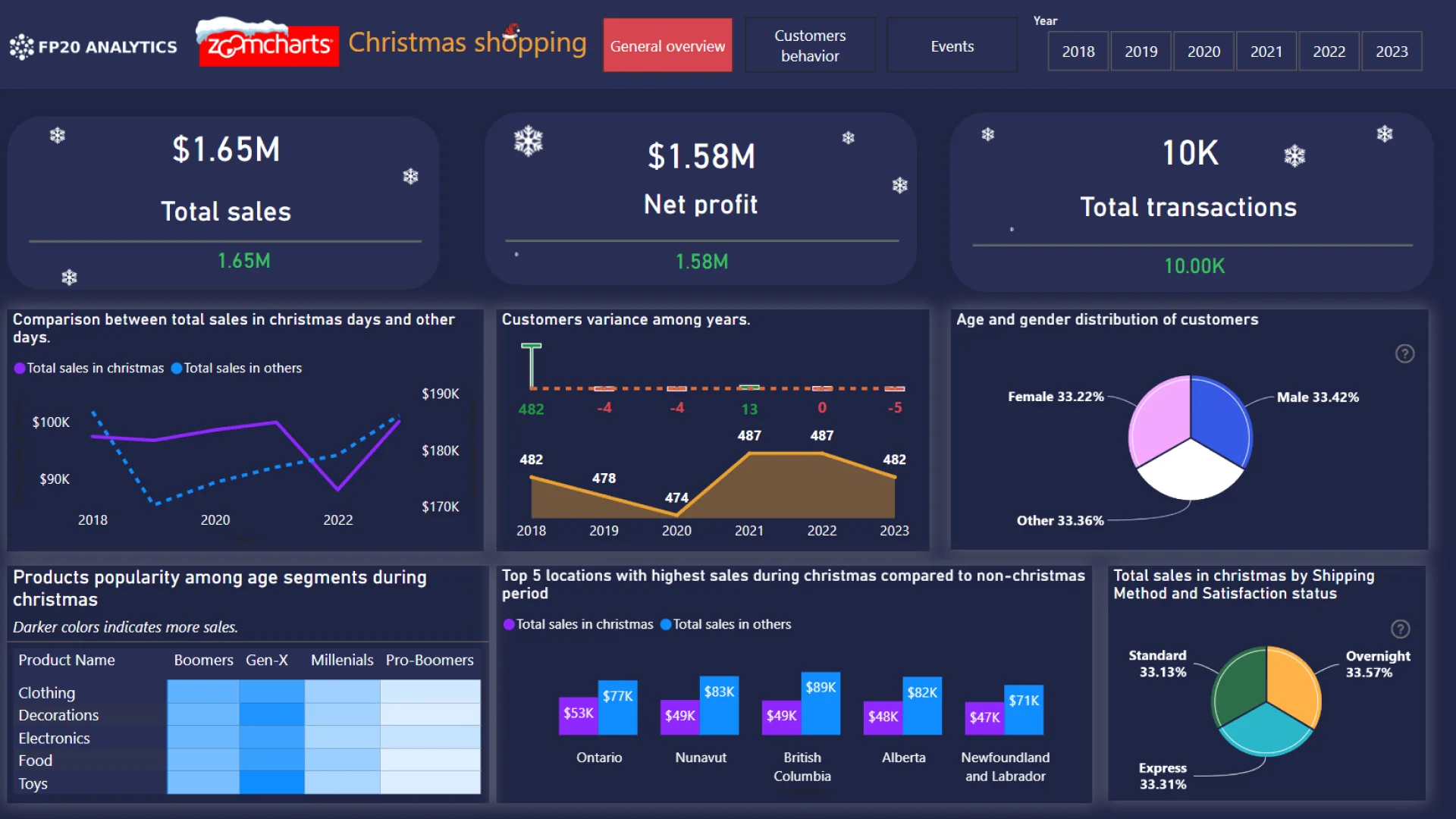Click the Other 33.36% label

point(1060,520)
